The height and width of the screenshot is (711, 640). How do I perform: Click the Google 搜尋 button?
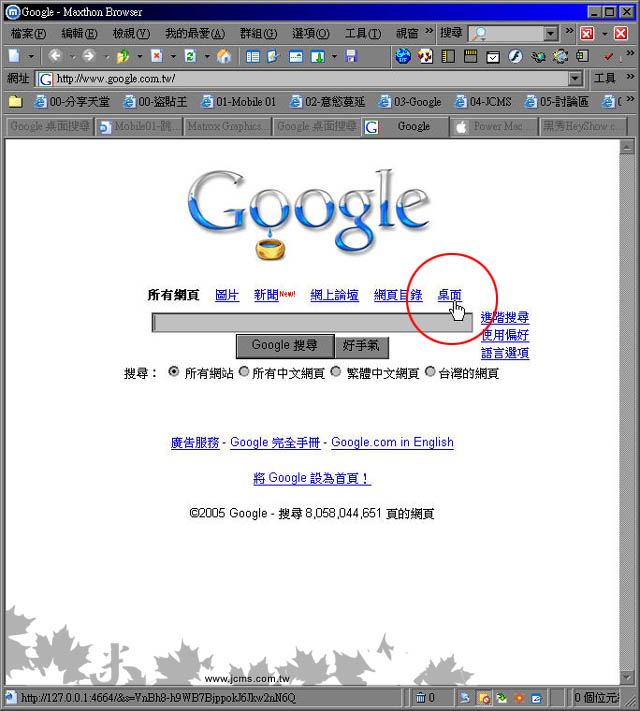pos(285,346)
